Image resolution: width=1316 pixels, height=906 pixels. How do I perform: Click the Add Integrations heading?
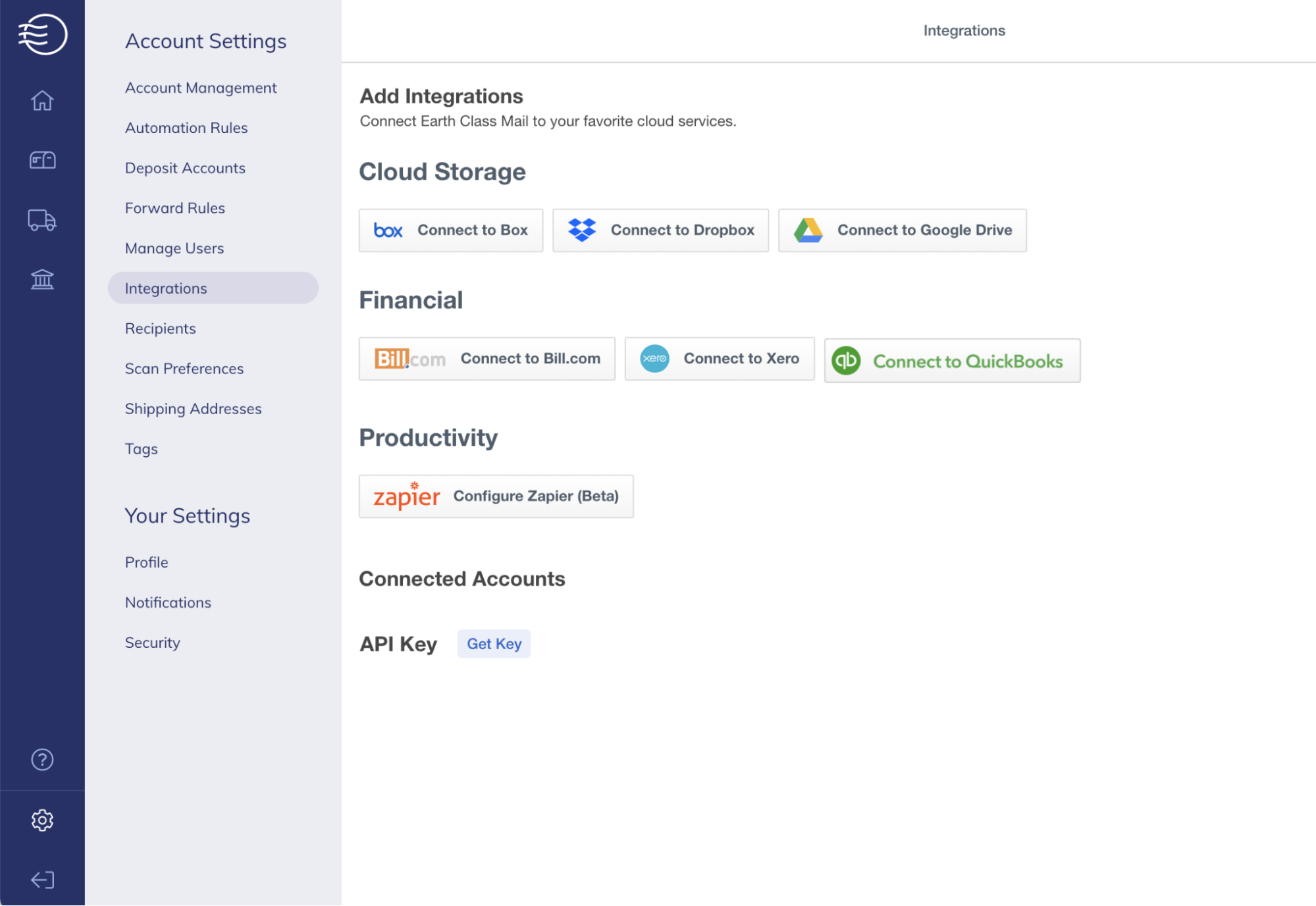tap(441, 96)
